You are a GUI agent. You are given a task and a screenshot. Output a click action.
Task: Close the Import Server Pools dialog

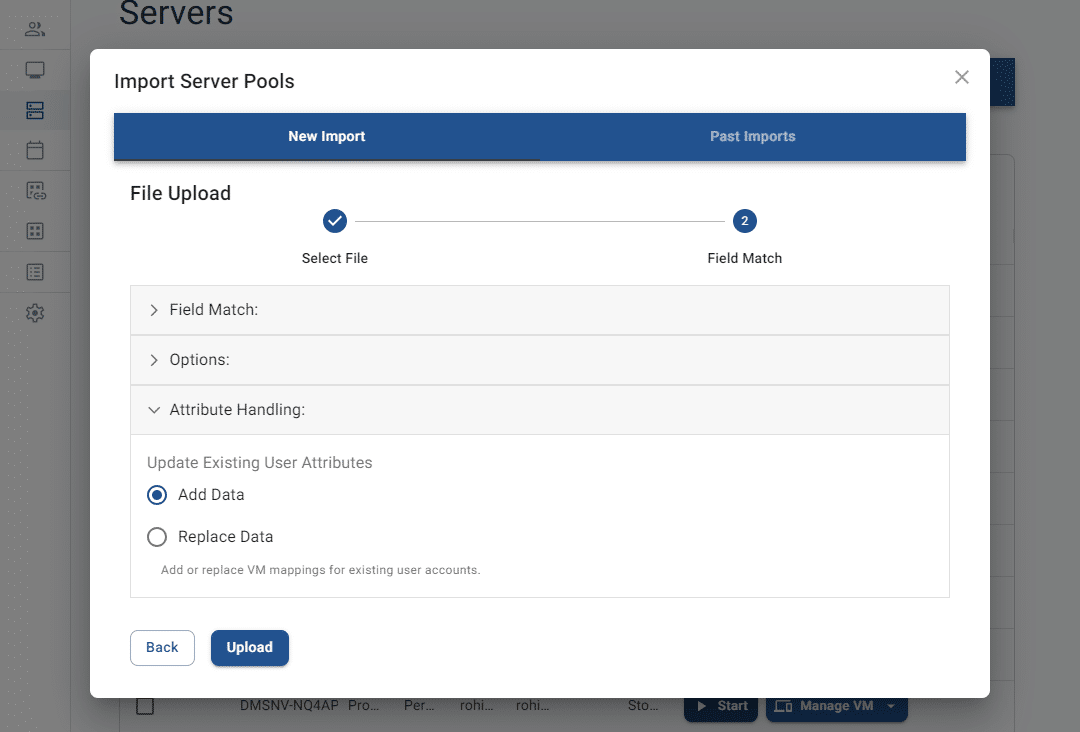pyautogui.click(x=961, y=77)
